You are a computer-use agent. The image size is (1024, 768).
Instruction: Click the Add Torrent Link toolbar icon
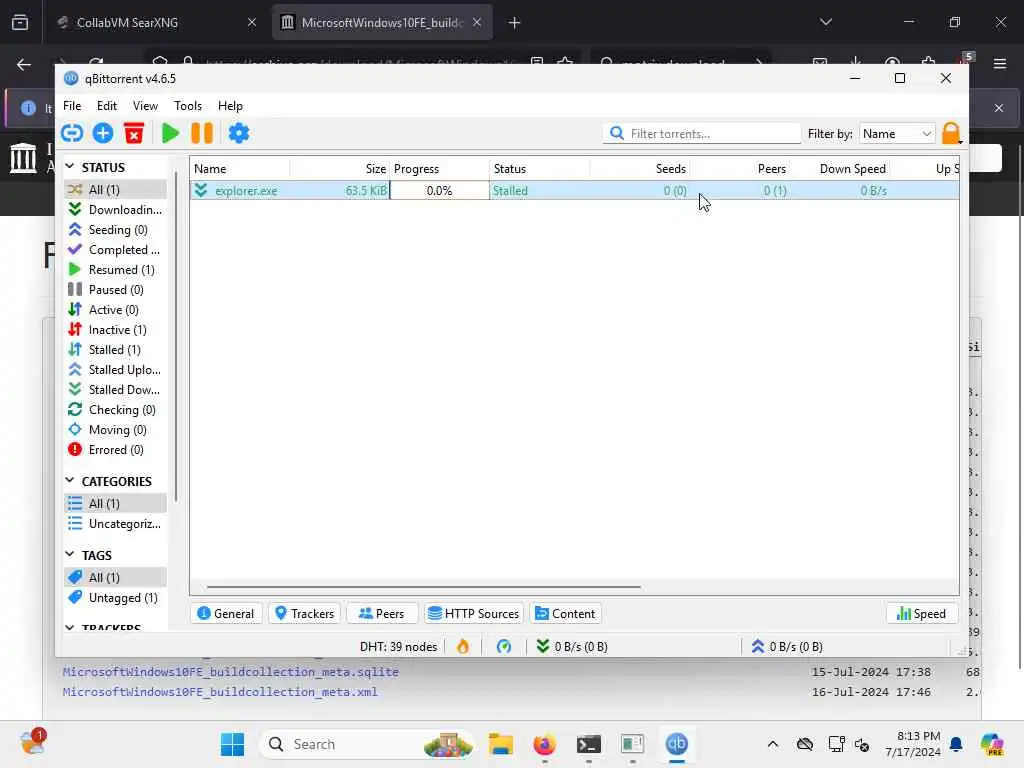click(x=72, y=133)
